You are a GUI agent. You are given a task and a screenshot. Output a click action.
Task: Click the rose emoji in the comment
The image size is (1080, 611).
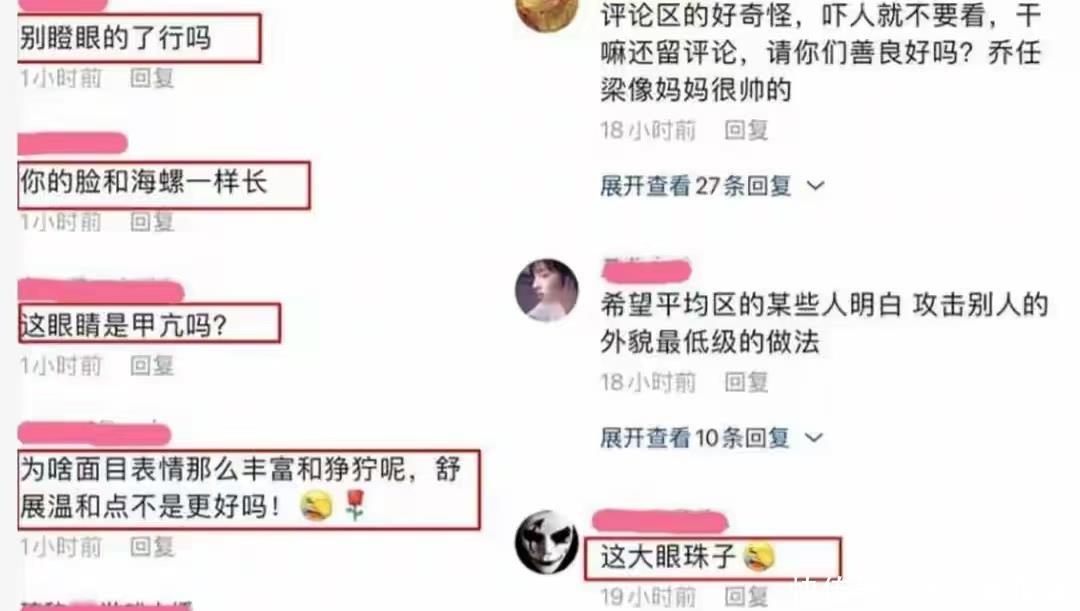point(355,505)
